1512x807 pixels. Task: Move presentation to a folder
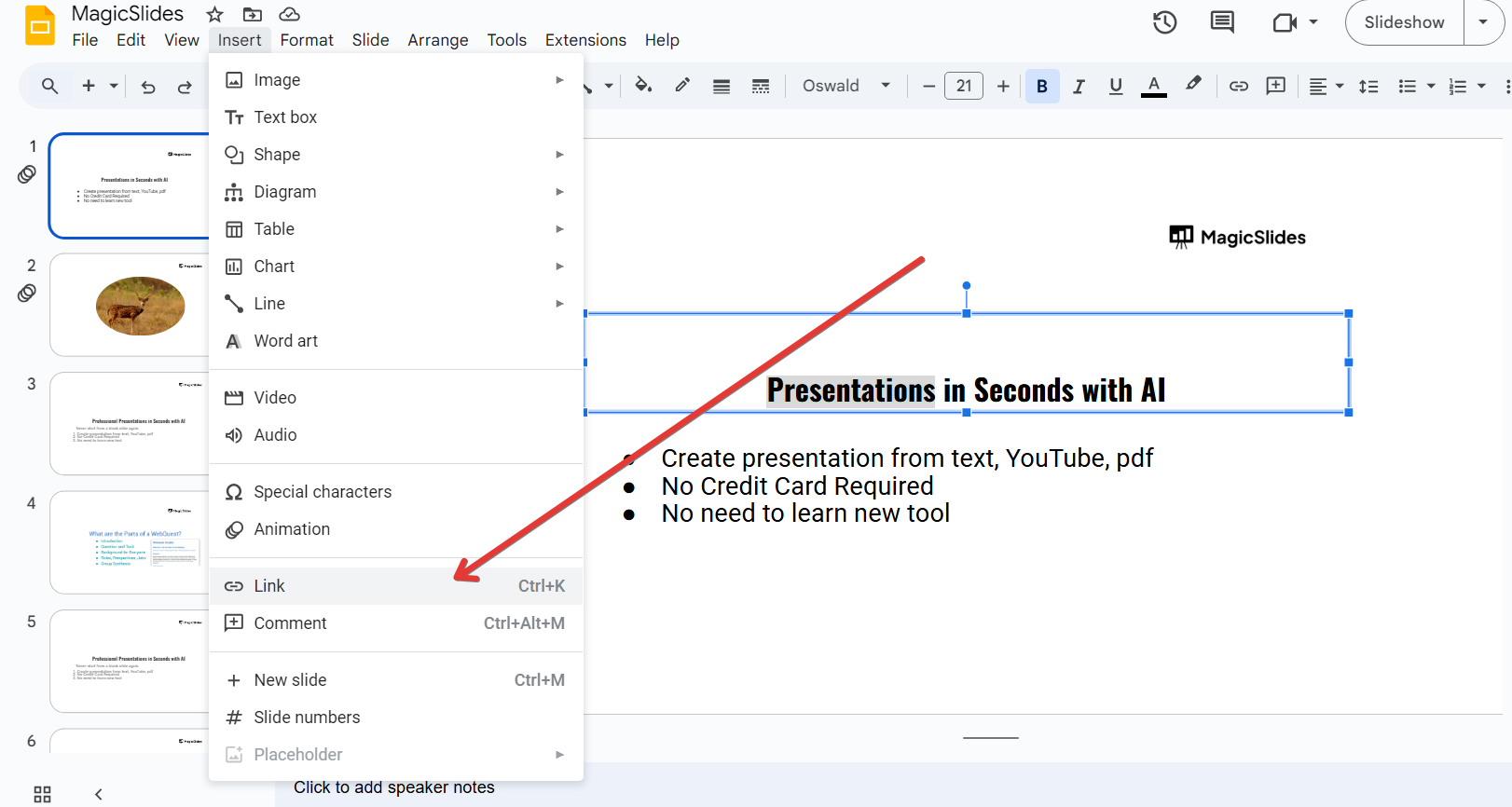252,14
